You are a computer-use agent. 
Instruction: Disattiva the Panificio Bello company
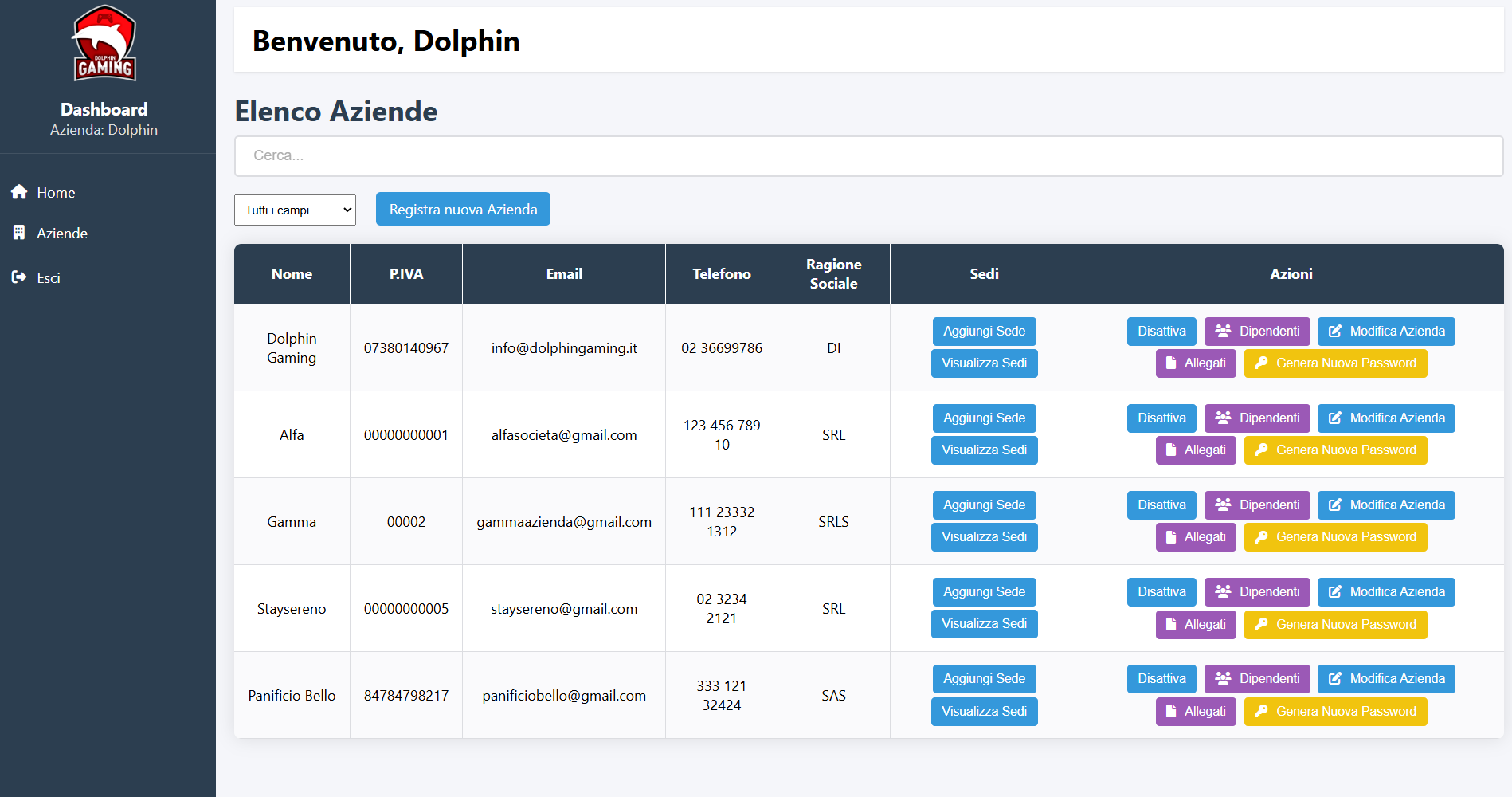pyautogui.click(x=1161, y=679)
